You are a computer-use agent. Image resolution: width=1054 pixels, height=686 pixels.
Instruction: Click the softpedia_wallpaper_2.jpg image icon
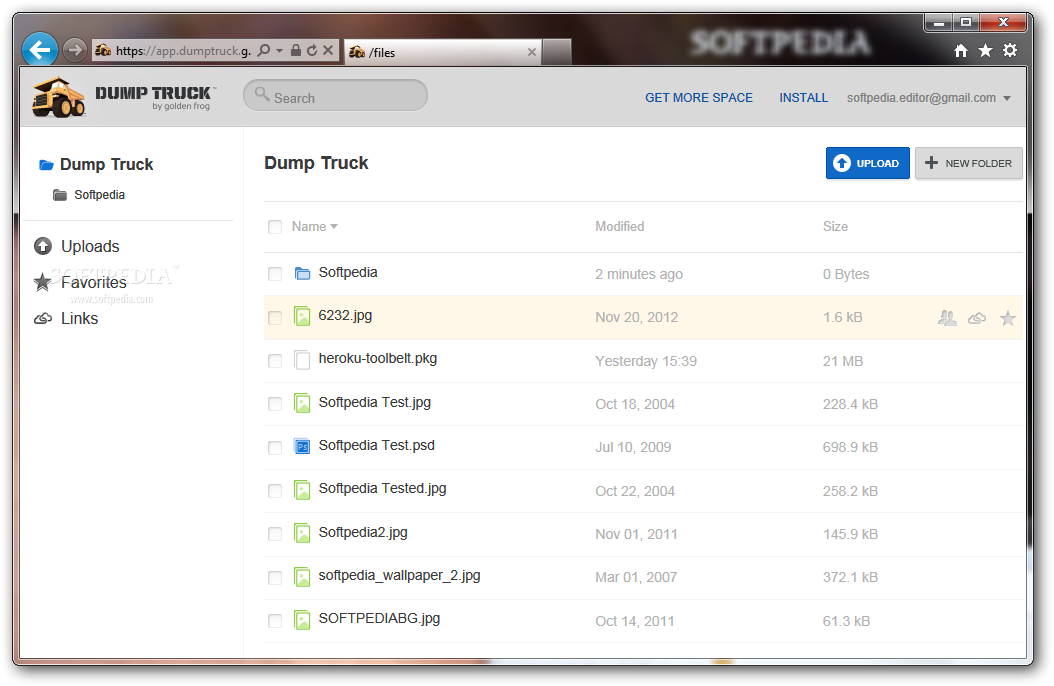[x=302, y=576]
